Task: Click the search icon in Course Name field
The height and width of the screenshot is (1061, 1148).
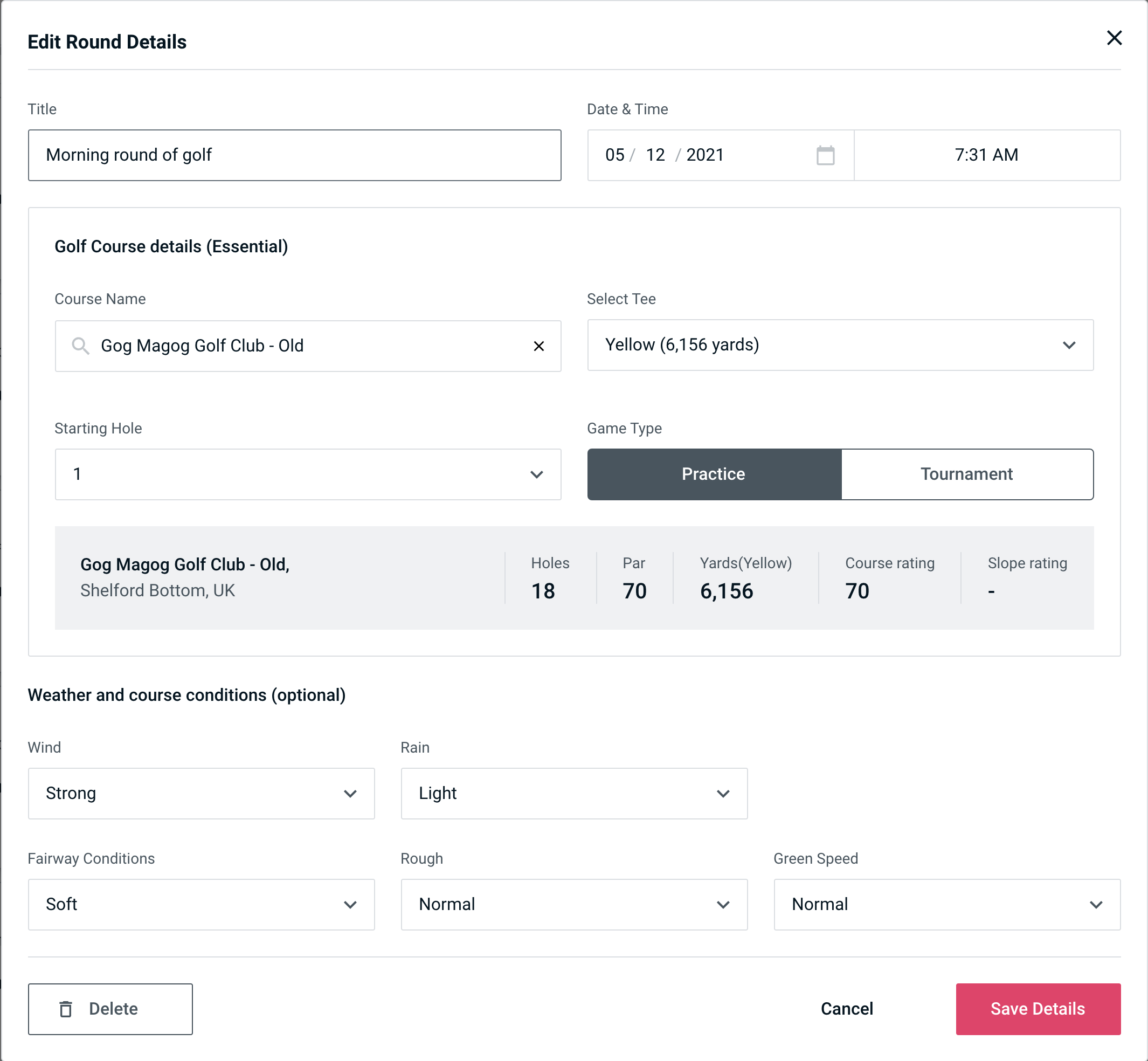Action: (x=81, y=345)
